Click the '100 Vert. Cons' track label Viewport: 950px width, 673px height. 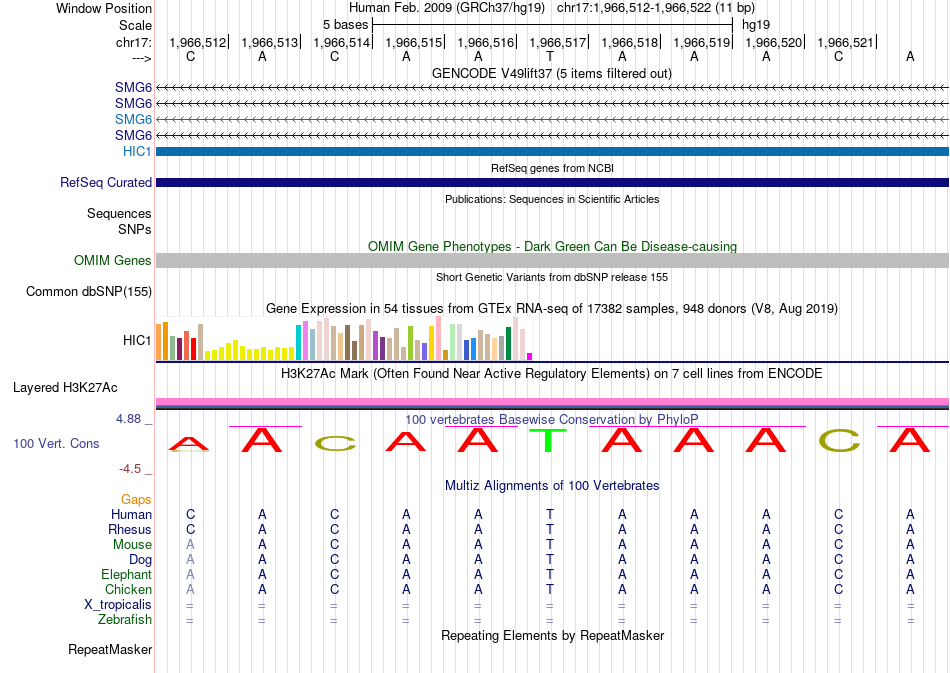pyautogui.click(x=56, y=443)
